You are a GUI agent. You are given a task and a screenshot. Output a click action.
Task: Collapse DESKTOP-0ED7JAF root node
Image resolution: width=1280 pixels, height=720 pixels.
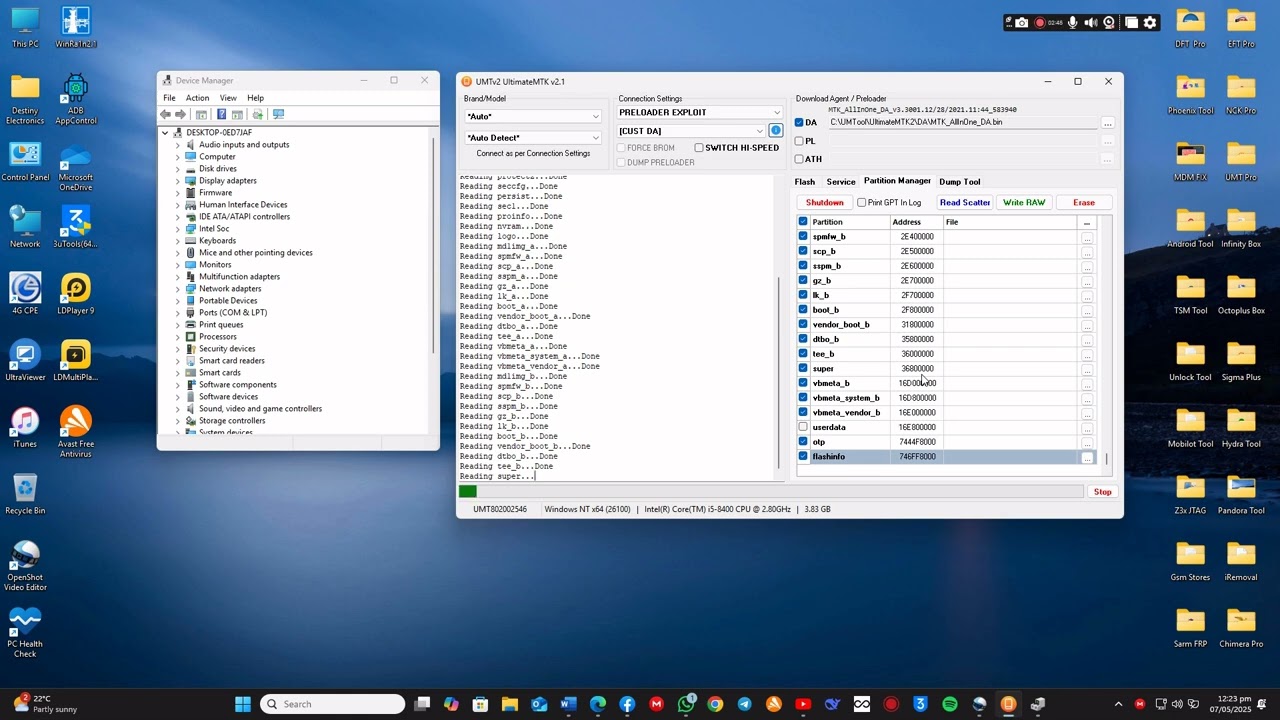166,133
